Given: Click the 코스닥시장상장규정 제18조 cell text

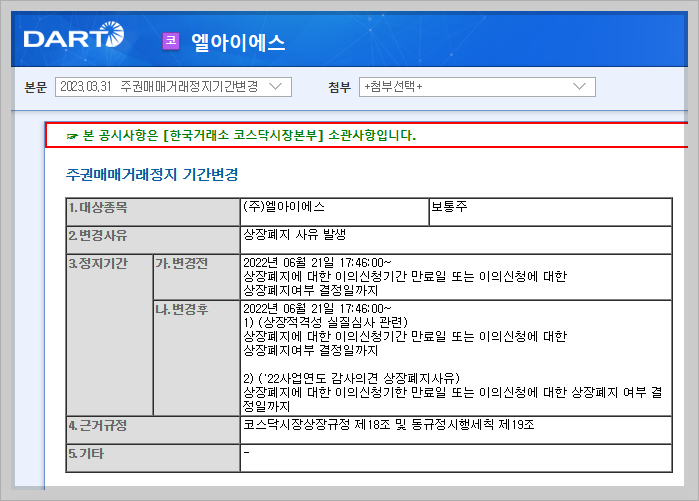Looking at the screenshot, I should [x=389, y=425].
